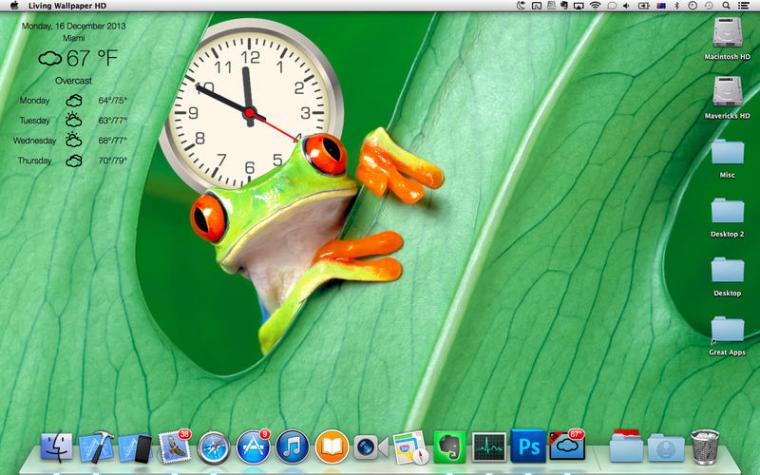The width and height of the screenshot is (760, 475).
Task: Click the Overcast condition text
Action: point(73,80)
